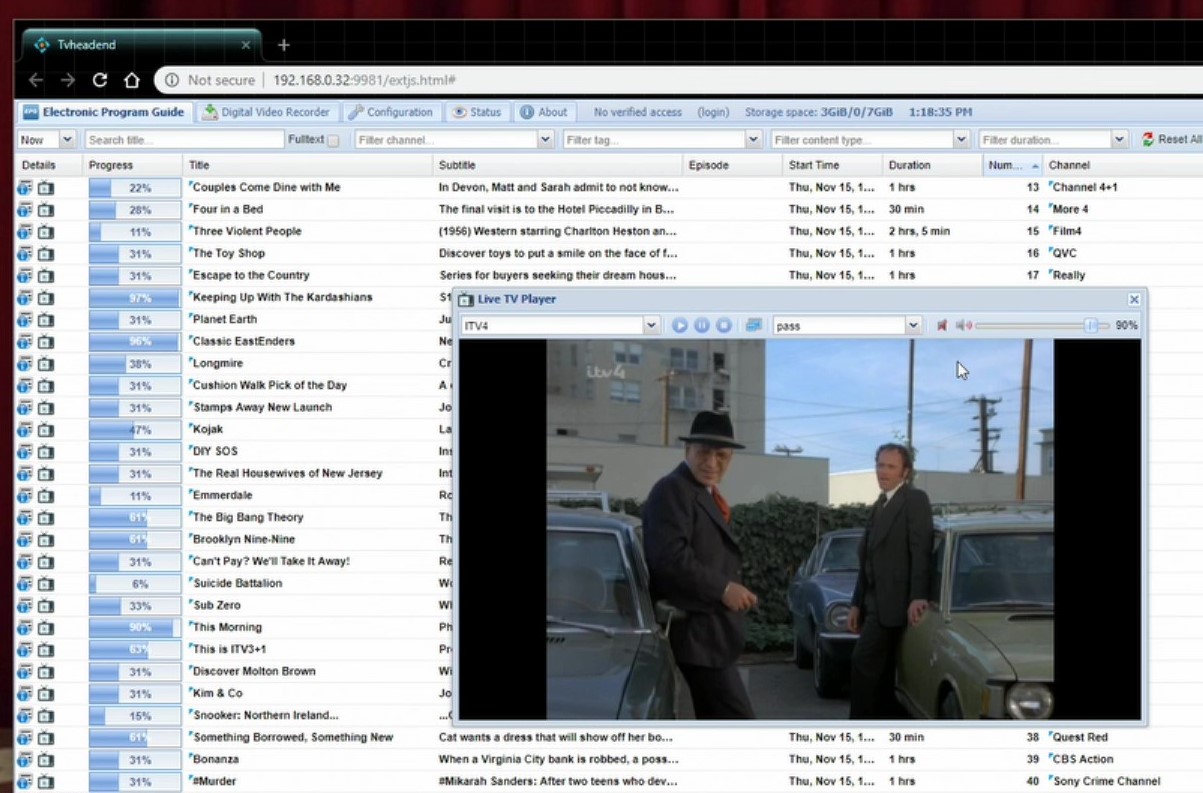Click the Reset All filters button
Screen dimensions: 1203x793
click(1172, 140)
